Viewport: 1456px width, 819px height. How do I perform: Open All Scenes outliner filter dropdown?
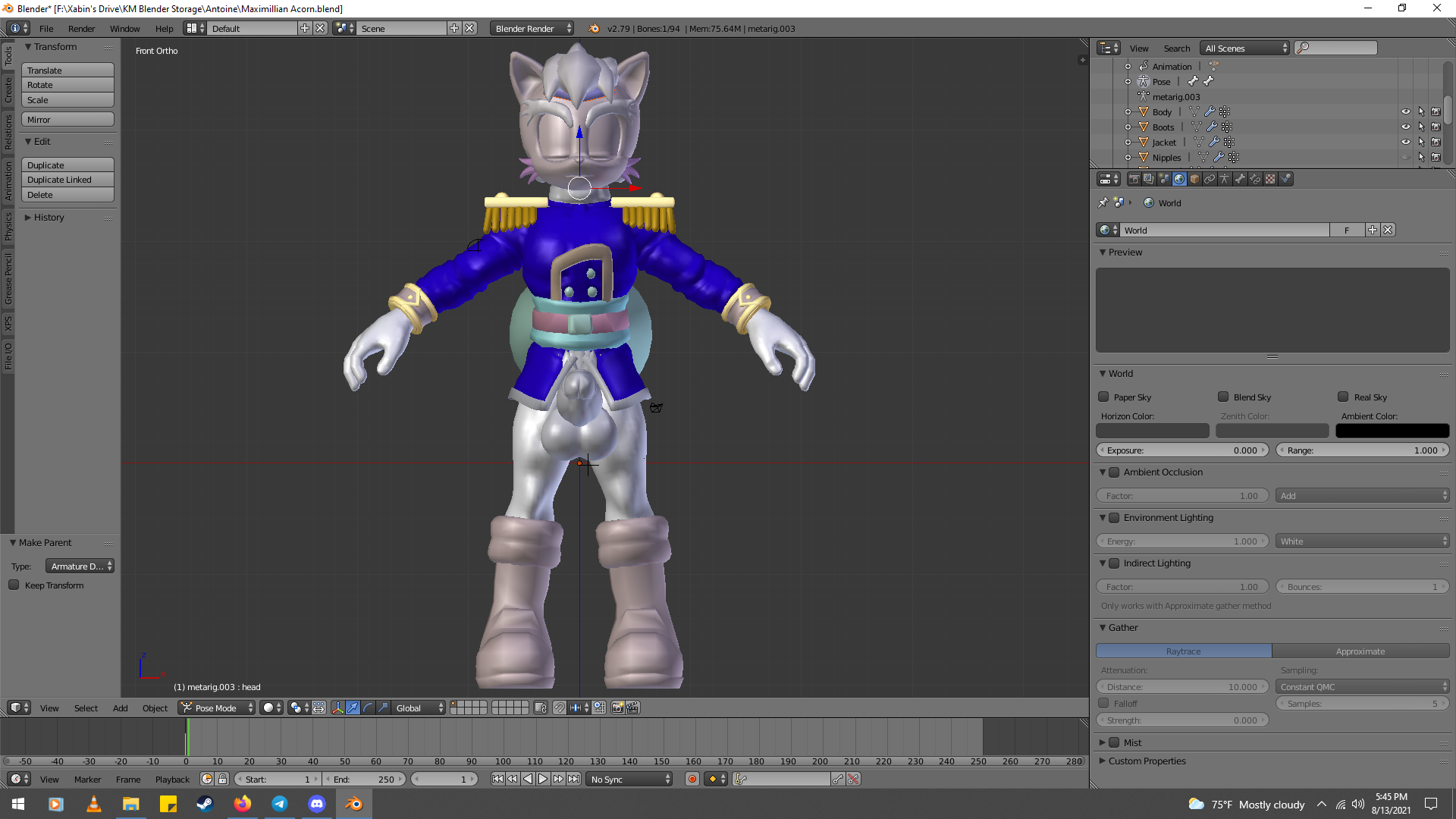point(1245,48)
